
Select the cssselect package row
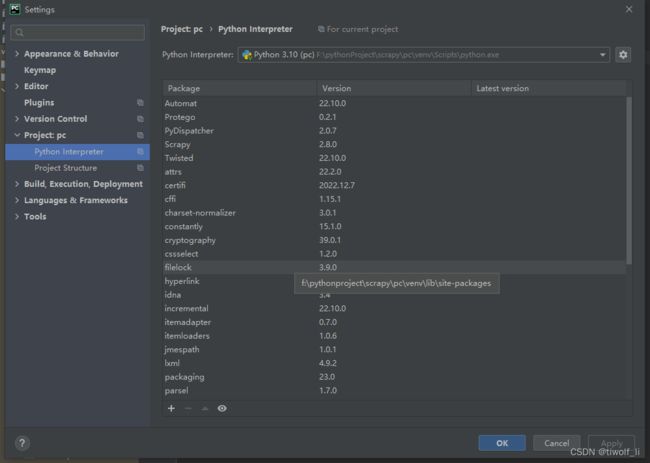394,254
